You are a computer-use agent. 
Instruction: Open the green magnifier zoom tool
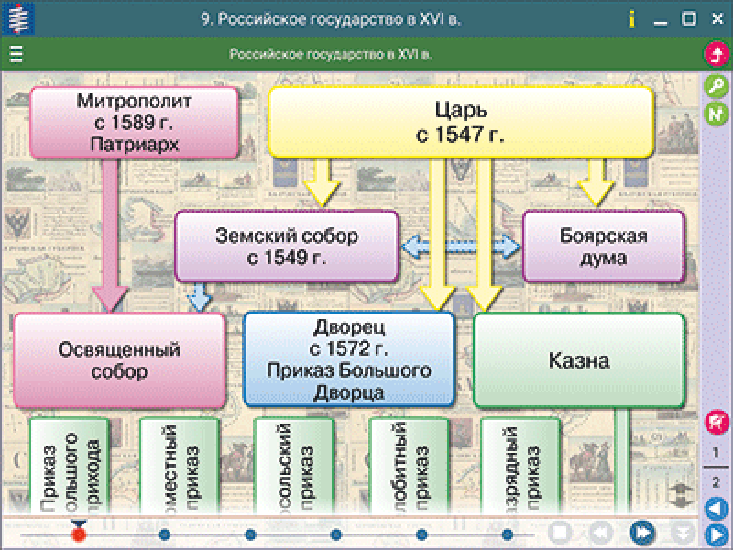(717, 86)
